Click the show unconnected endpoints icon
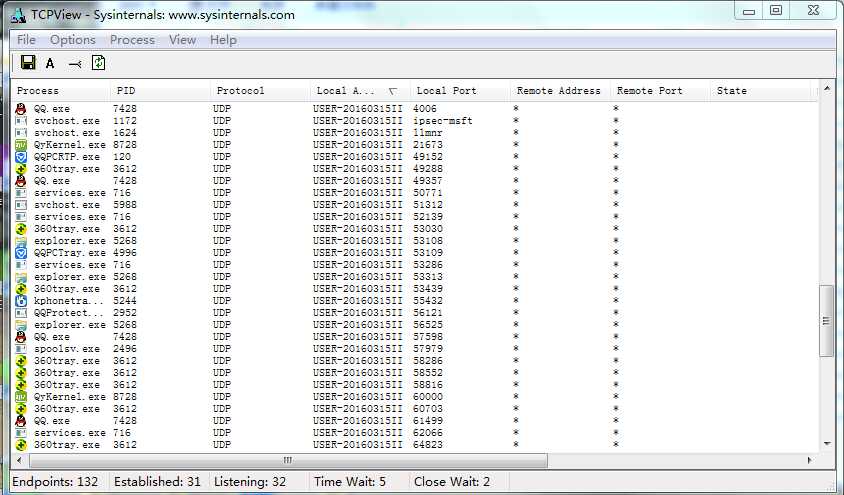 (75, 64)
